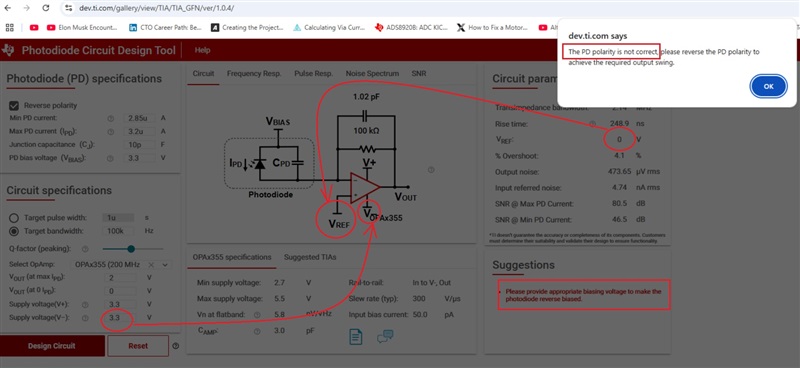The height and width of the screenshot is (368, 800).
Task: Click the 'Photodiode Circuit Design Tool' title
Action: pyautogui.click(x=98, y=50)
